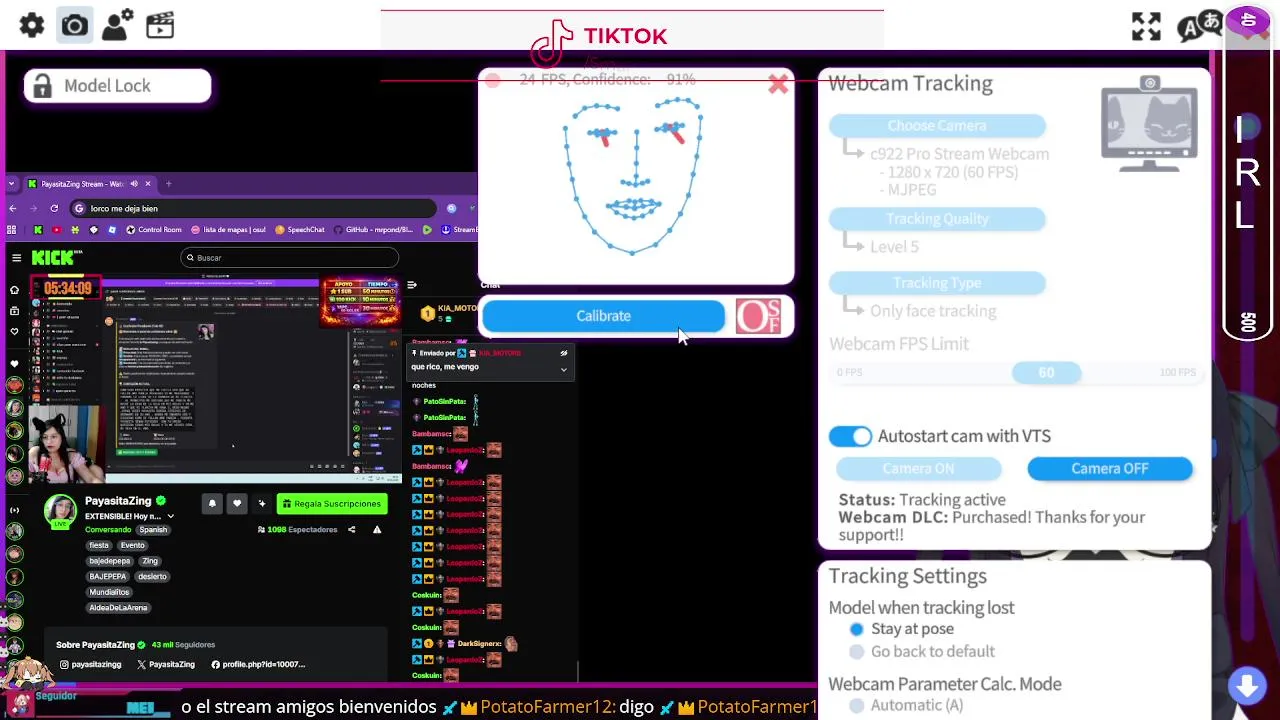Image resolution: width=1280 pixels, height=720 pixels.
Task: Adjust the Webcam FPS Limit slider
Action: tap(1046, 373)
